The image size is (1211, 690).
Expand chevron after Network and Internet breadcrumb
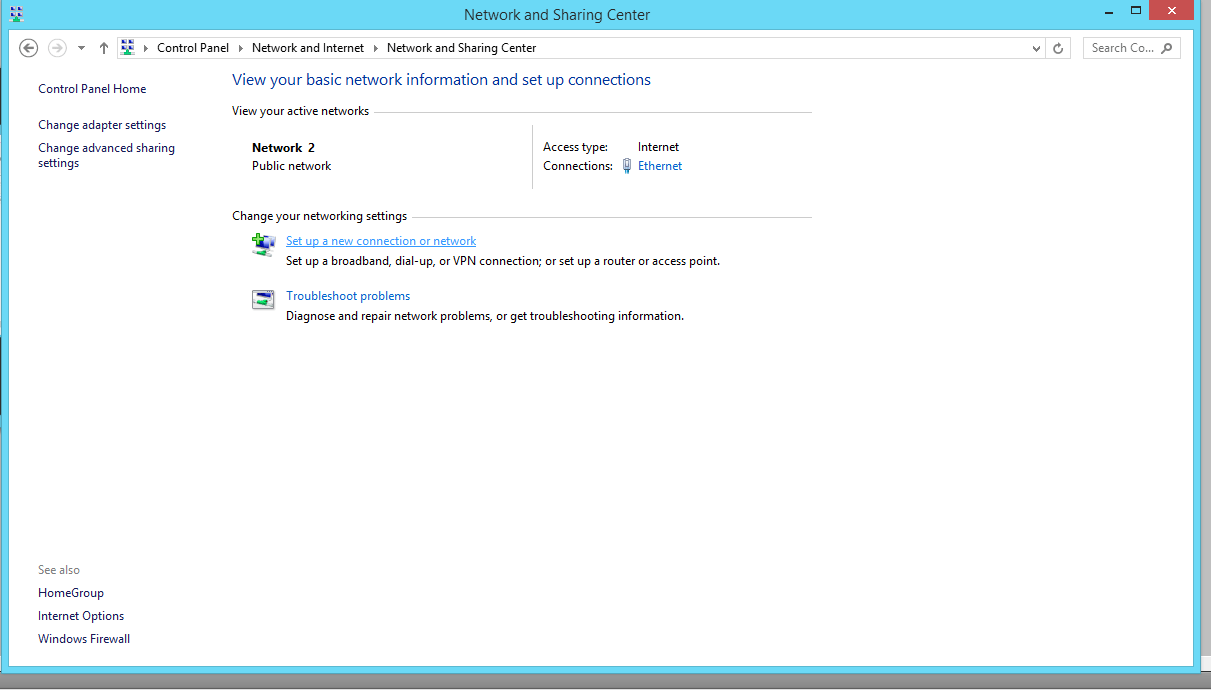click(376, 48)
